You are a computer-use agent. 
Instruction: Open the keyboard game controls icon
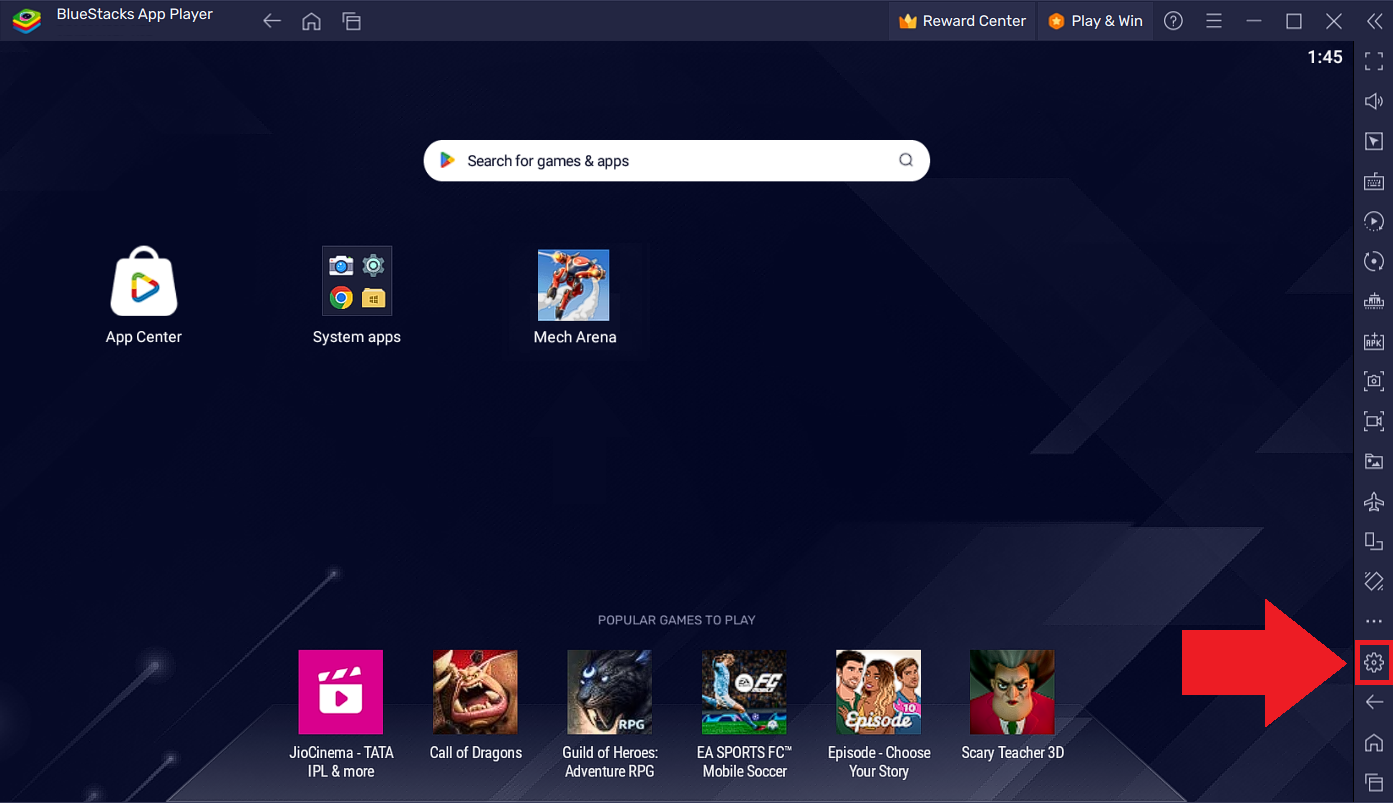1374,181
